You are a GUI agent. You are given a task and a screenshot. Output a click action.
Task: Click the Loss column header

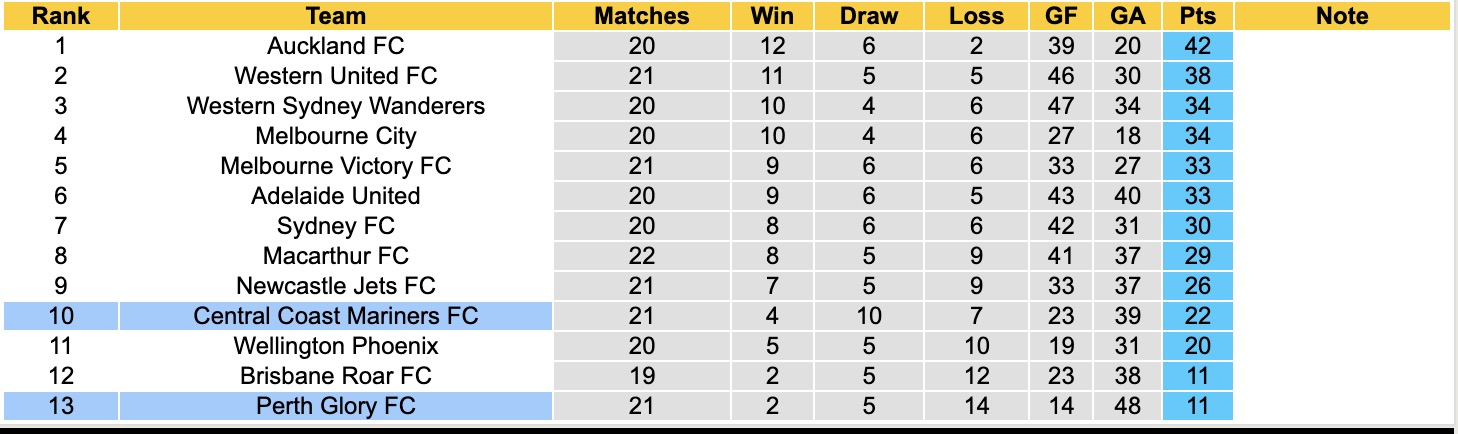(976, 16)
